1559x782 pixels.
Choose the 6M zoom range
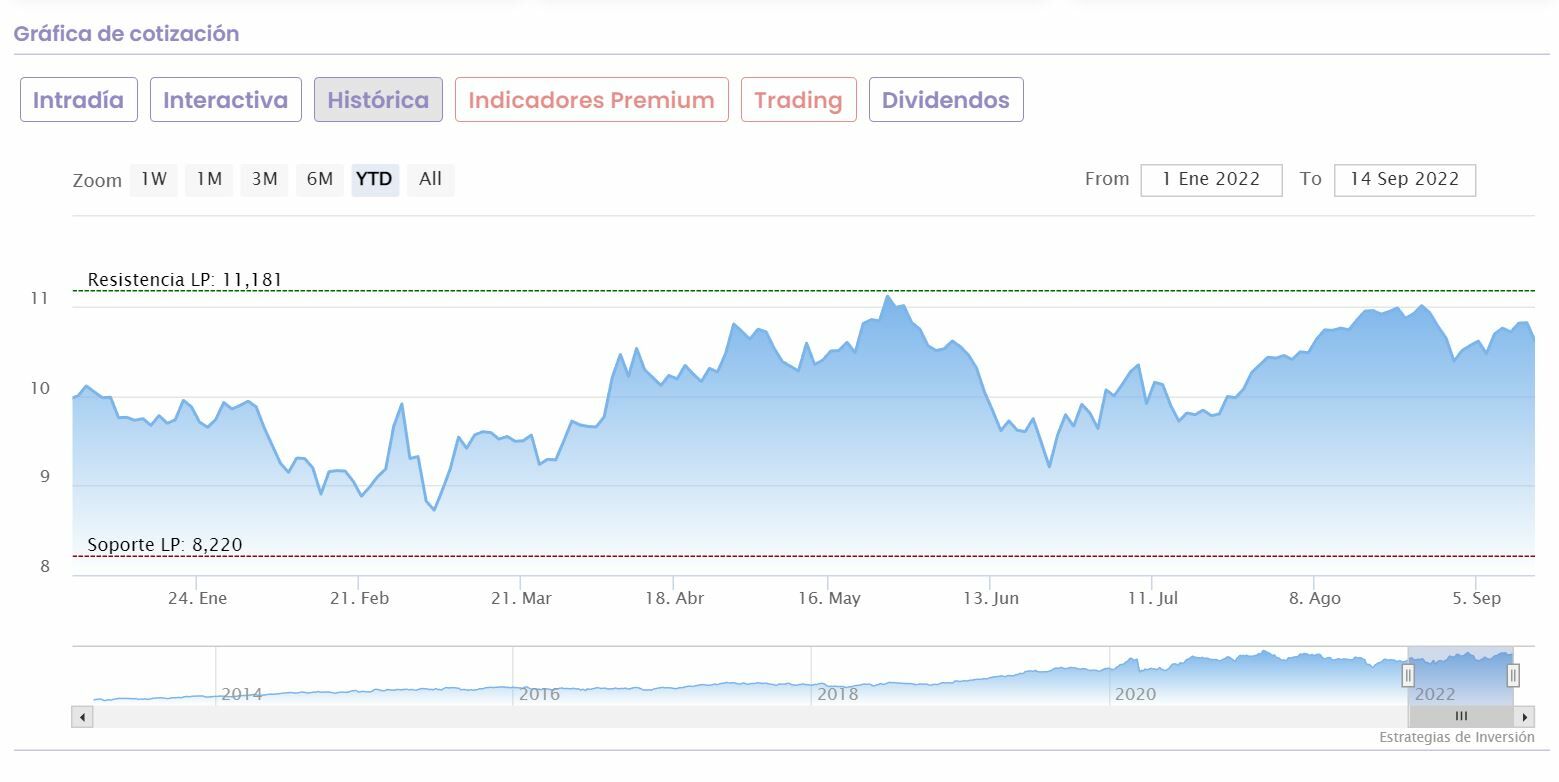(320, 180)
